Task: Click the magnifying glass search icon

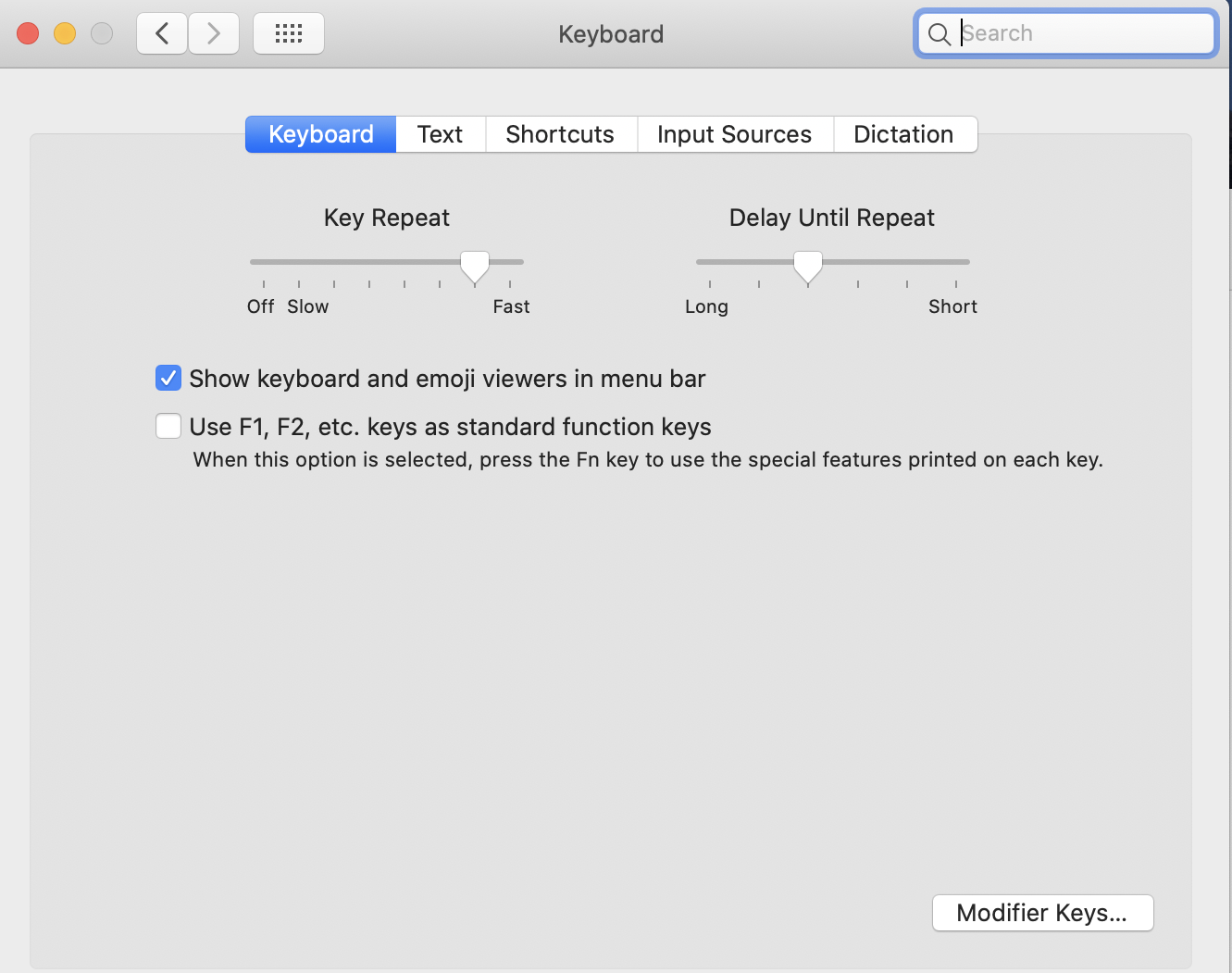Action: click(x=939, y=34)
